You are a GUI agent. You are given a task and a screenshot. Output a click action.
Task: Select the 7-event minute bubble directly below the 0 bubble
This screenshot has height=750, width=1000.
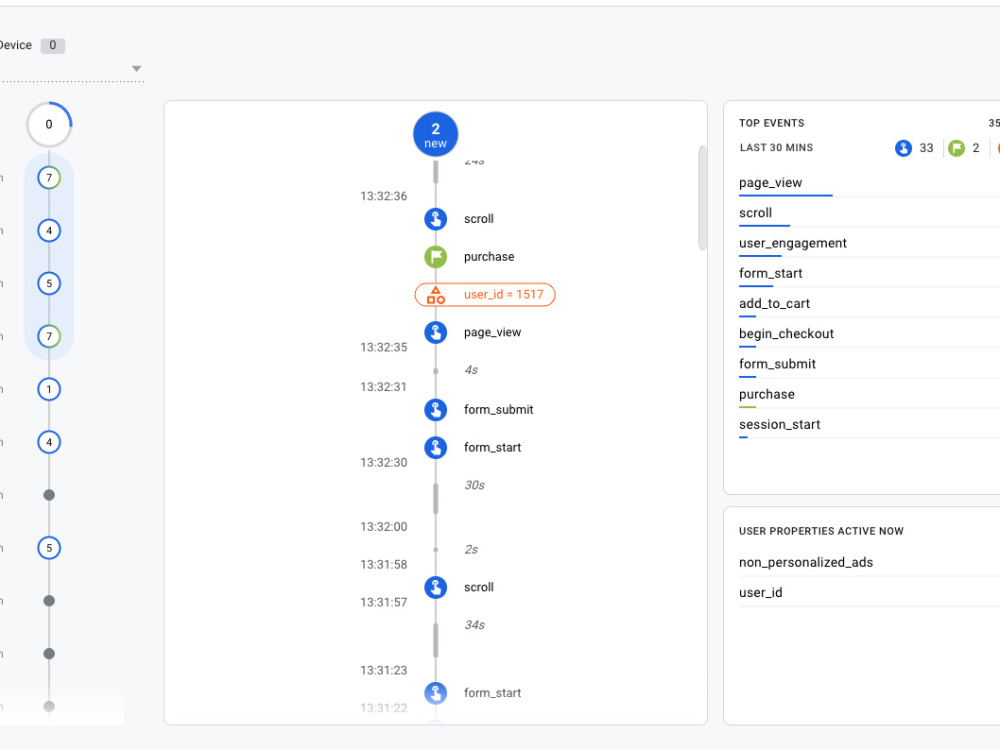(x=49, y=178)
